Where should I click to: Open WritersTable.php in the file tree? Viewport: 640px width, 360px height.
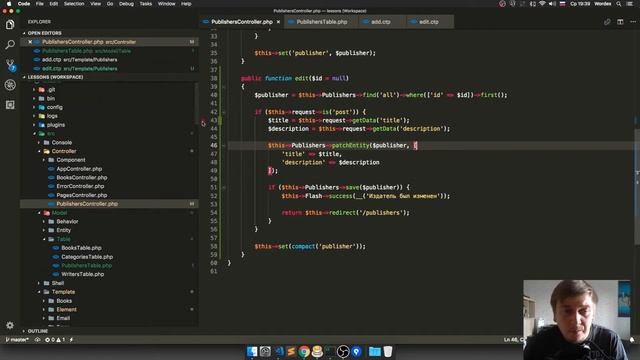[x=82, y=274]
